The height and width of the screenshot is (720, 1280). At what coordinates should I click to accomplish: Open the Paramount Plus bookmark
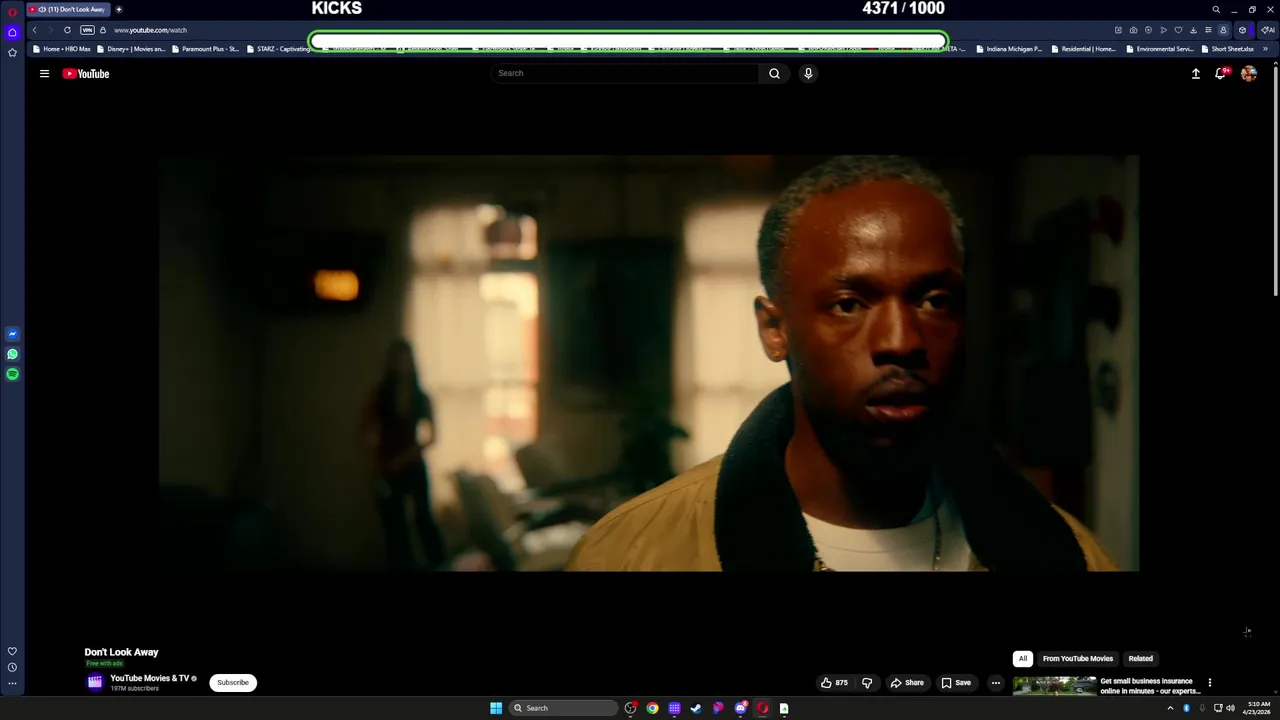click(x=204, y=49)
